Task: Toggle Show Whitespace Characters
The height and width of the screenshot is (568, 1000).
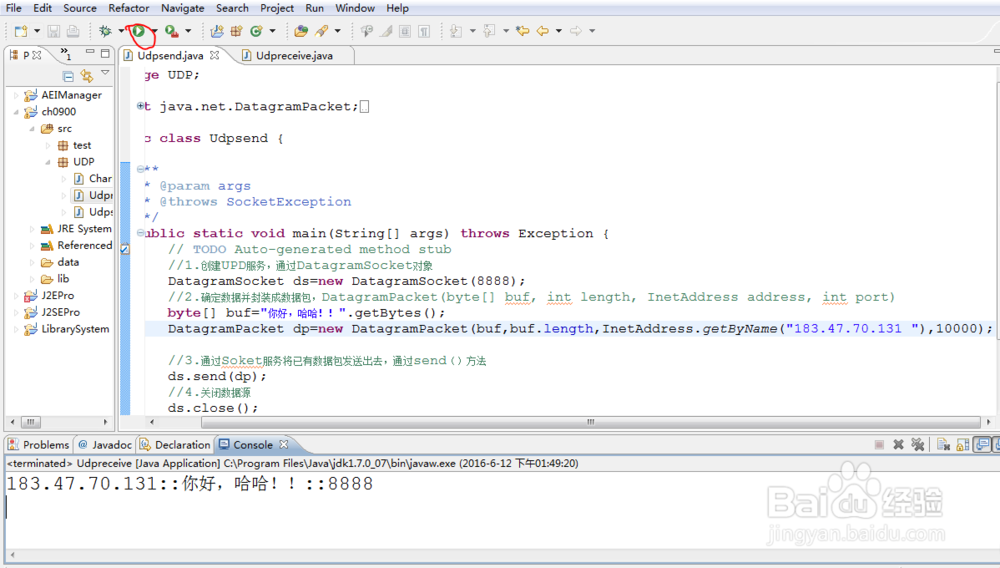Action: pyautogui.click(x=424, y=31)
